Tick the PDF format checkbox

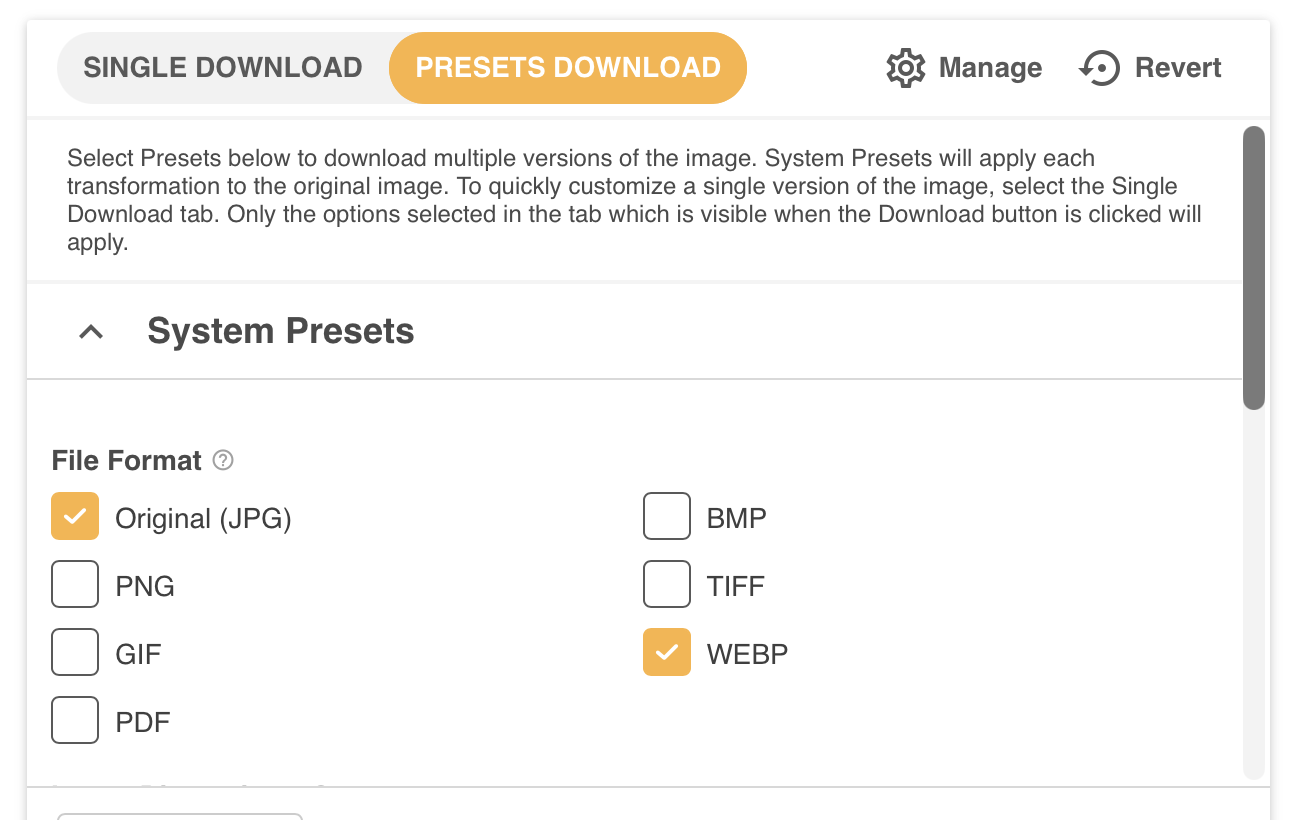pyautogui.click(x=75, y=720)
